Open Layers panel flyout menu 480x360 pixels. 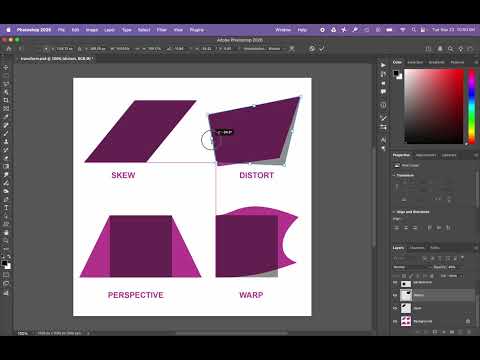pos(475,248)
